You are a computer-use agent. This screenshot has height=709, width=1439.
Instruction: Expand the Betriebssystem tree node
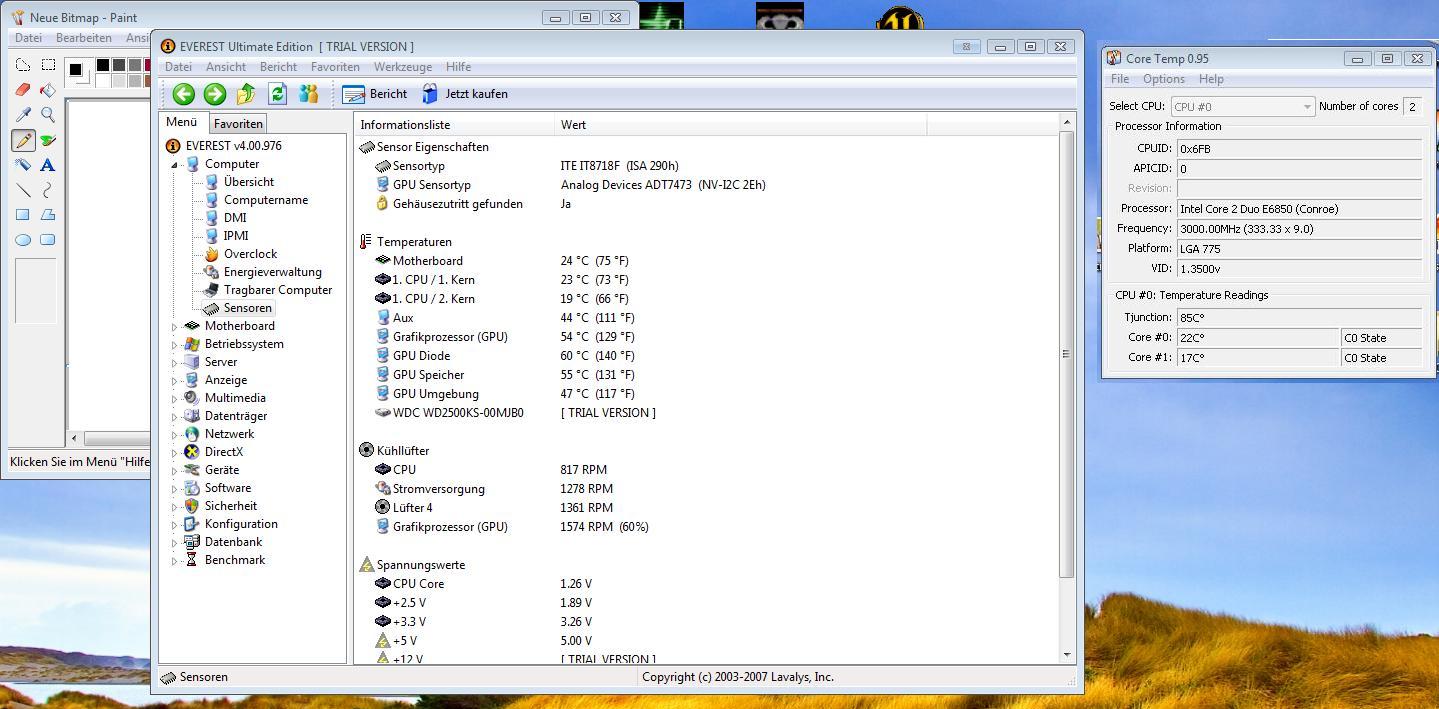pyautogui.click(x=174, y=344)
